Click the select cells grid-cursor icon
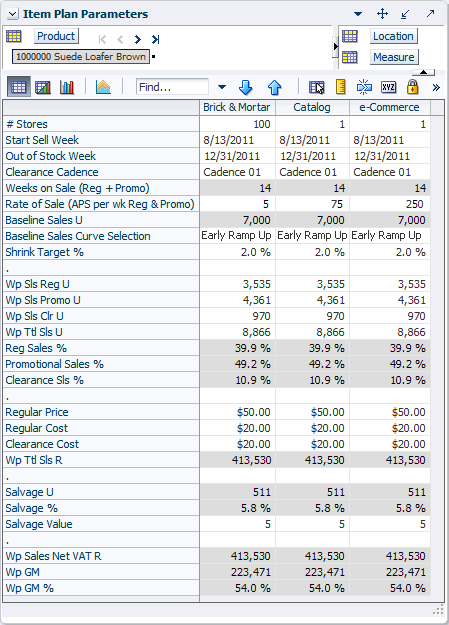Screen dimensions: 449x625 (x=317, y=87)
